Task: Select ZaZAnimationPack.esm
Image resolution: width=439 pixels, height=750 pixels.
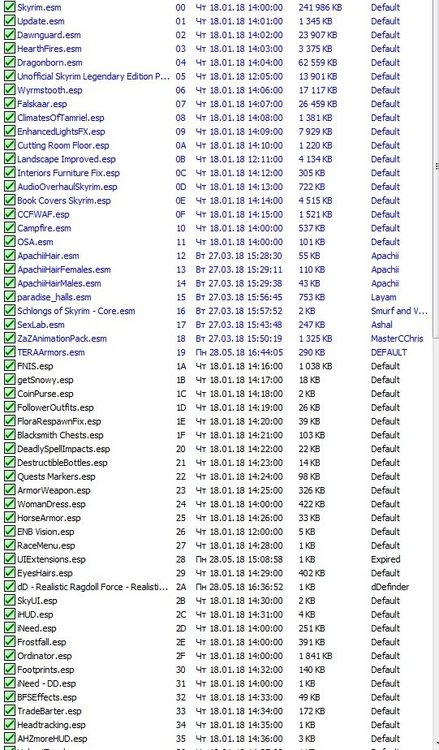Action: (x=62, y=339)
